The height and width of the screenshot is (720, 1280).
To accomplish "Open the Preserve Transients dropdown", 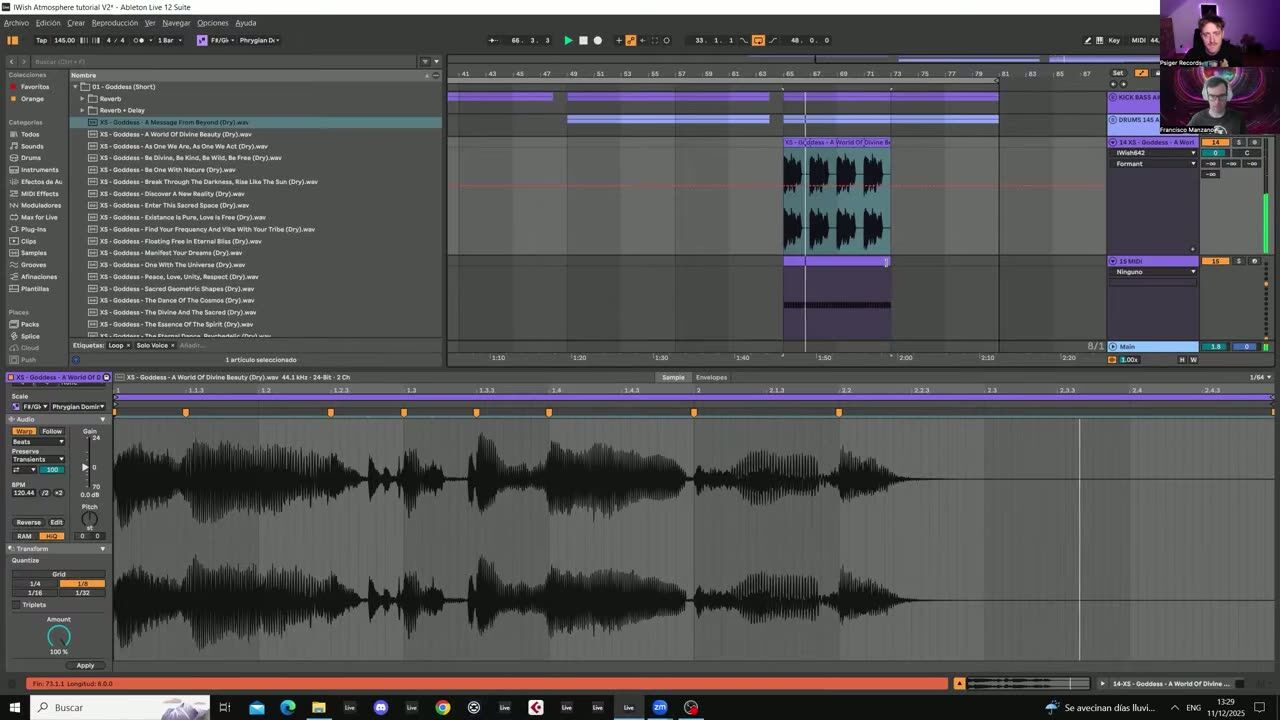I will (38, 459).
